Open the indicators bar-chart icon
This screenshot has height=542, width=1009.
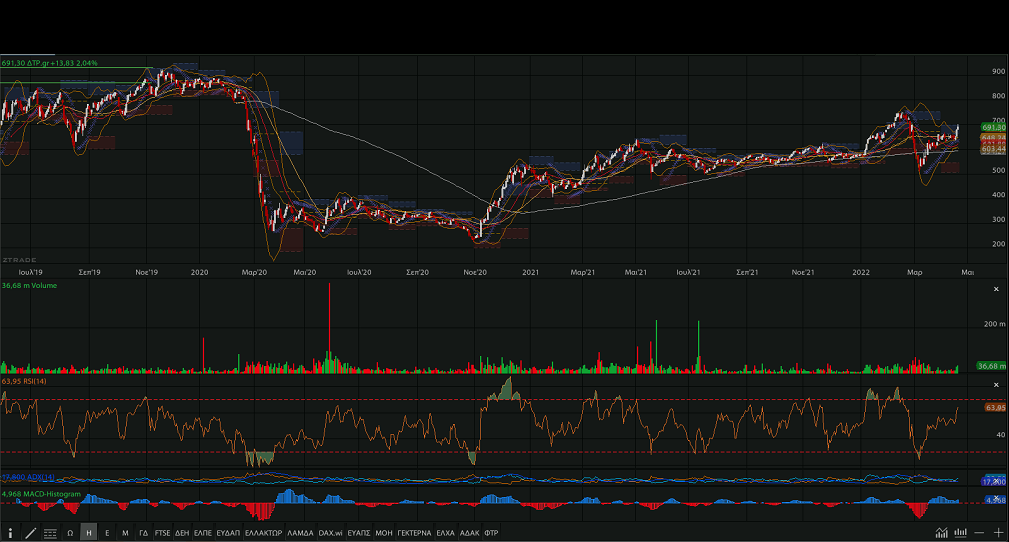pos(961,533)
